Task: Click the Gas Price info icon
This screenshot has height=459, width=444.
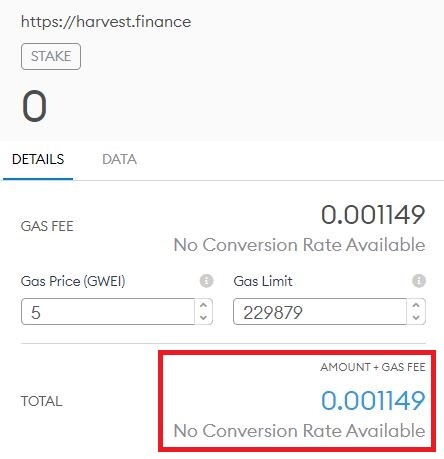Action: click(206, 281)
